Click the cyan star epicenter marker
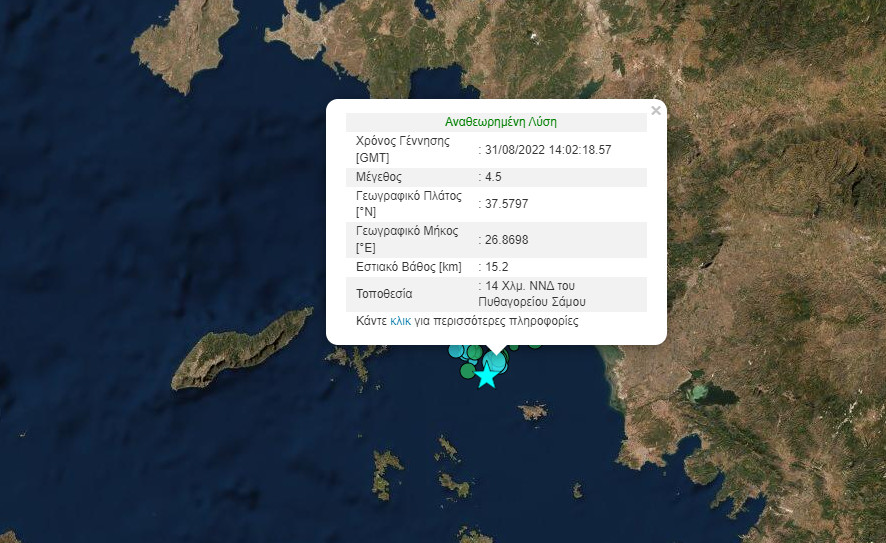 click(x=486, y=376)
